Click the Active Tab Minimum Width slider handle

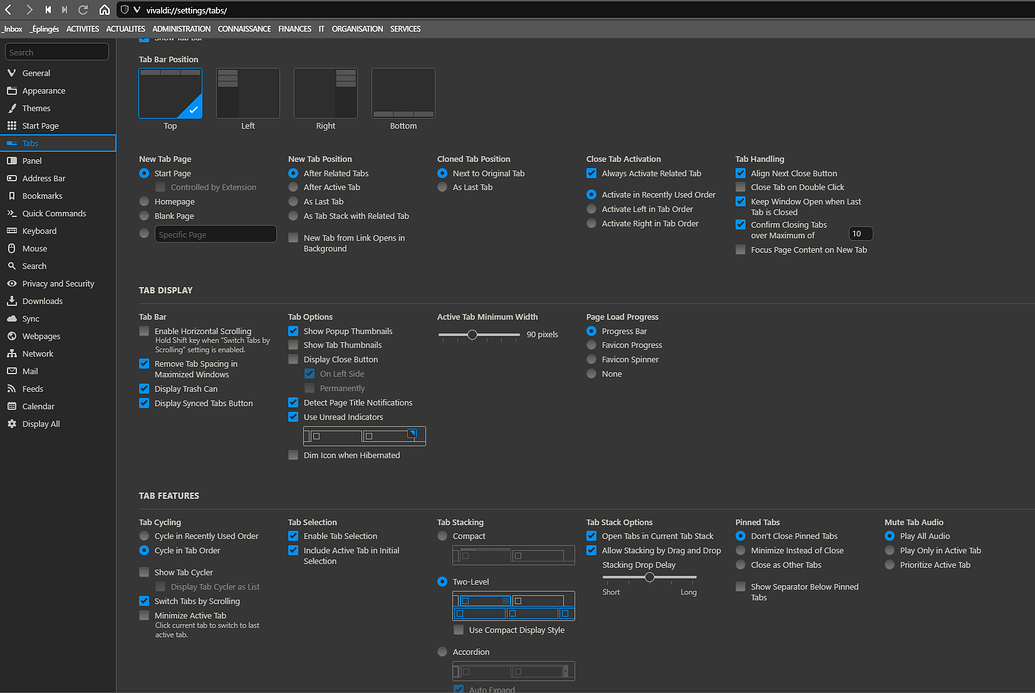[x=472, y=334]
